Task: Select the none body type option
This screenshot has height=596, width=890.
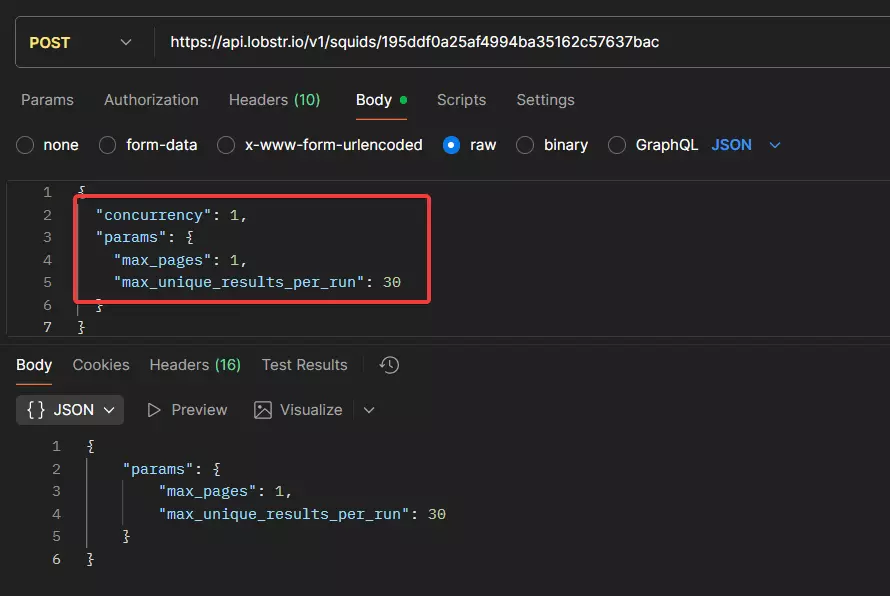Action: click(x=24, y=145)
